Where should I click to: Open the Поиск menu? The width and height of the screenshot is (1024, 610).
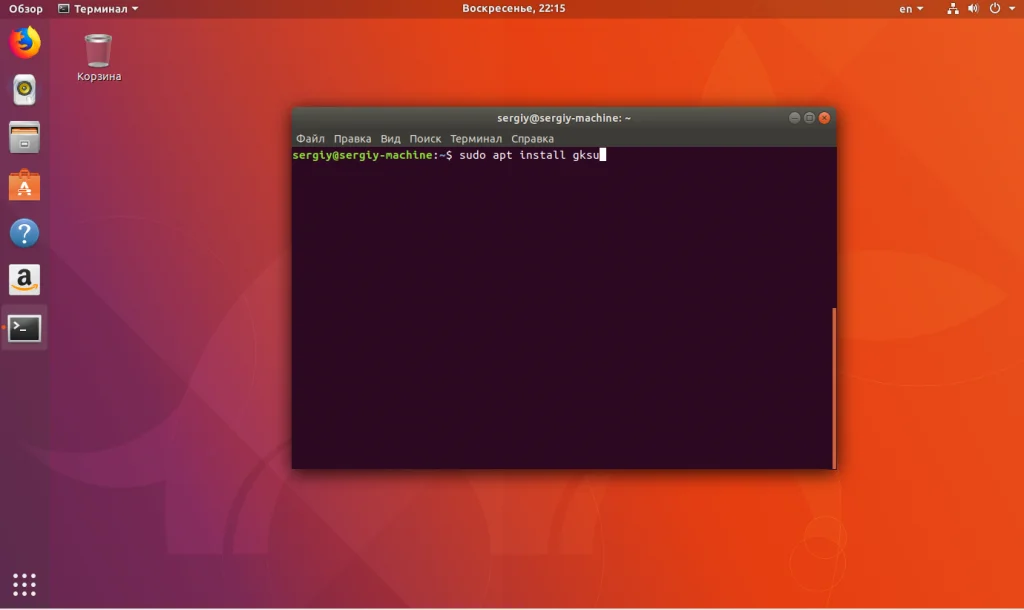click(425, 138)
